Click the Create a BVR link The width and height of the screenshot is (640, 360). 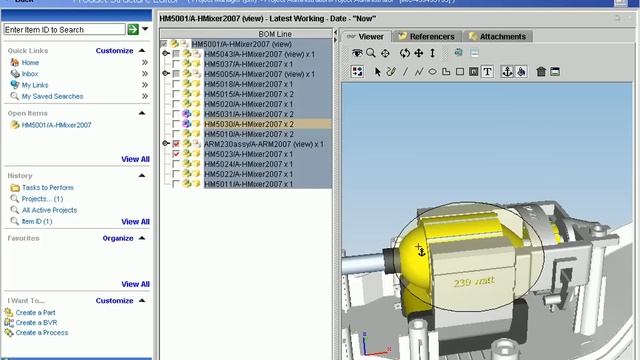click(x=36, y=322)
